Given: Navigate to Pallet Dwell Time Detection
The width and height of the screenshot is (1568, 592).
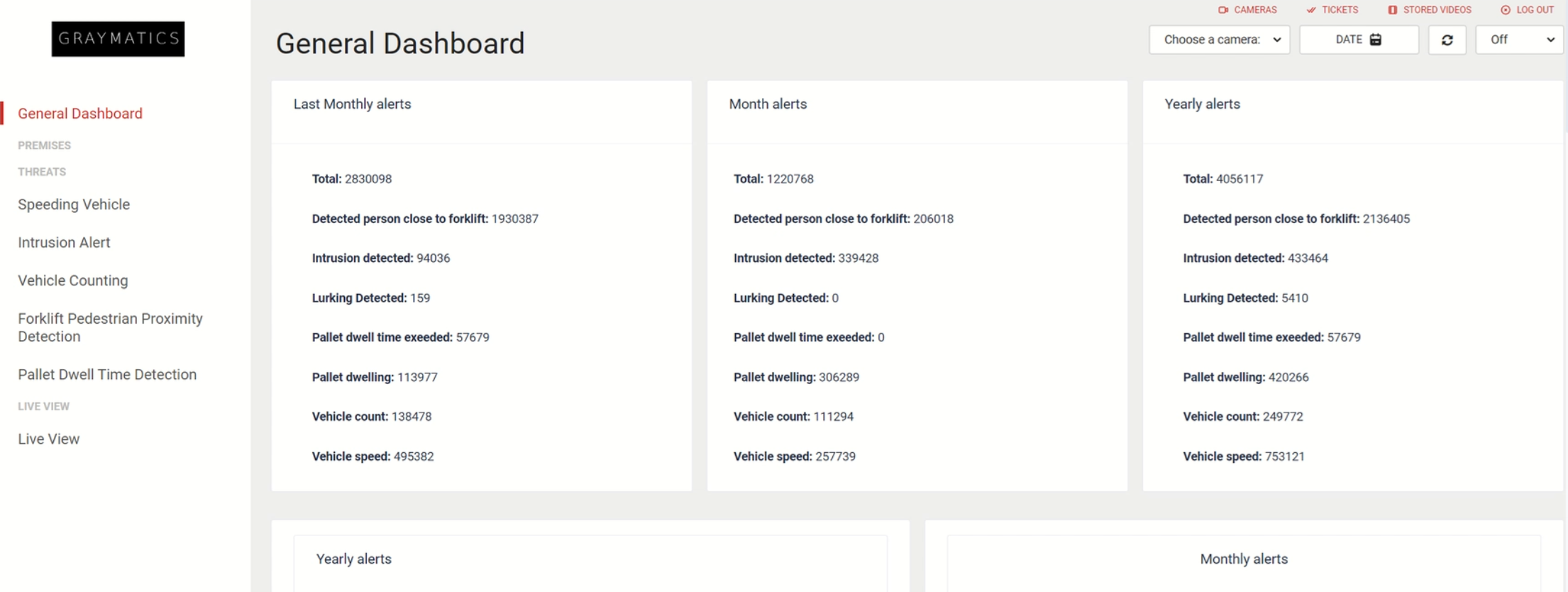Looking at the screenshot, I should [x=107, y=375].
